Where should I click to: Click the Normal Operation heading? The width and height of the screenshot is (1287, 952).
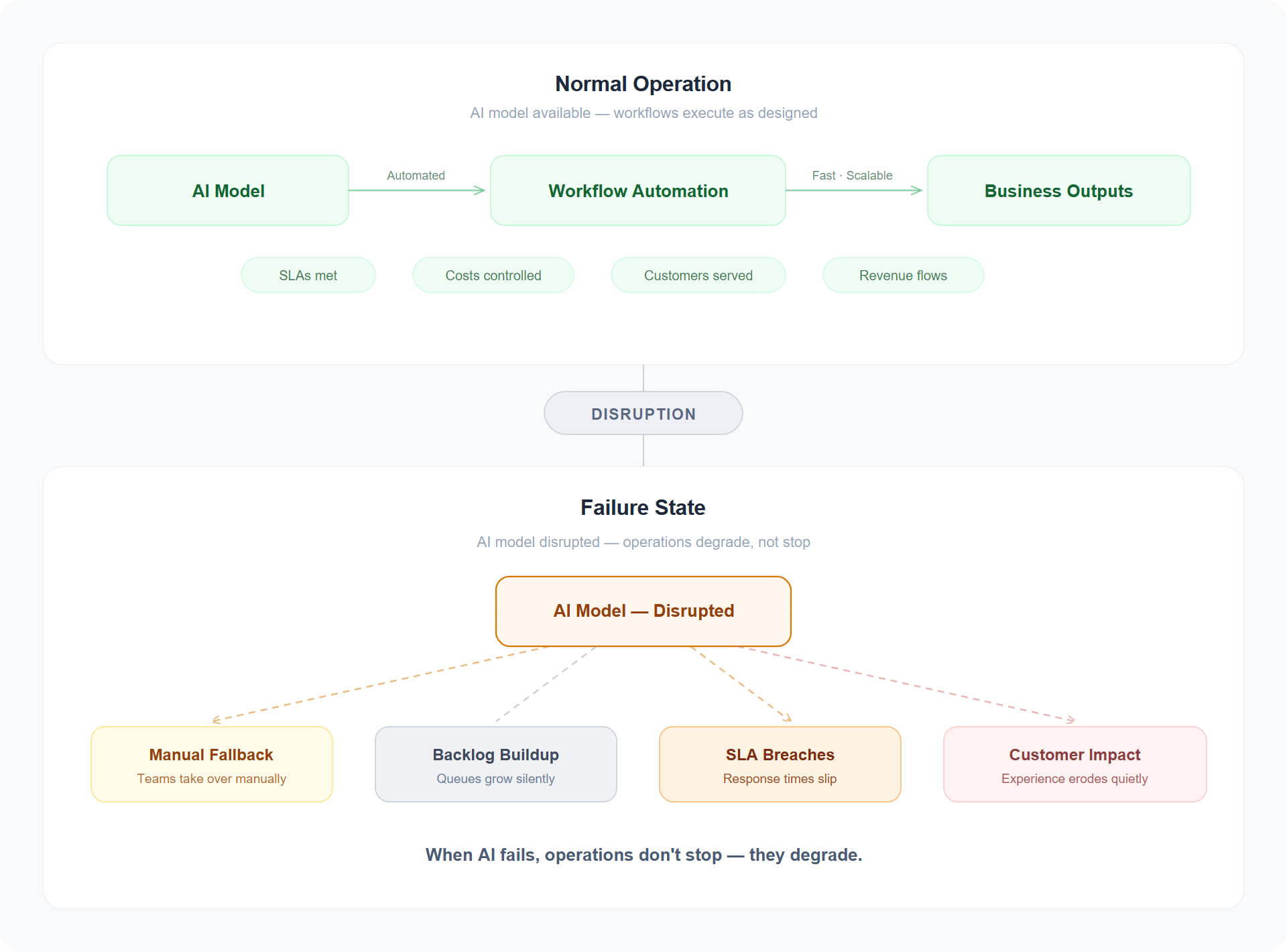pyautogui.click(x=643, y=84)
